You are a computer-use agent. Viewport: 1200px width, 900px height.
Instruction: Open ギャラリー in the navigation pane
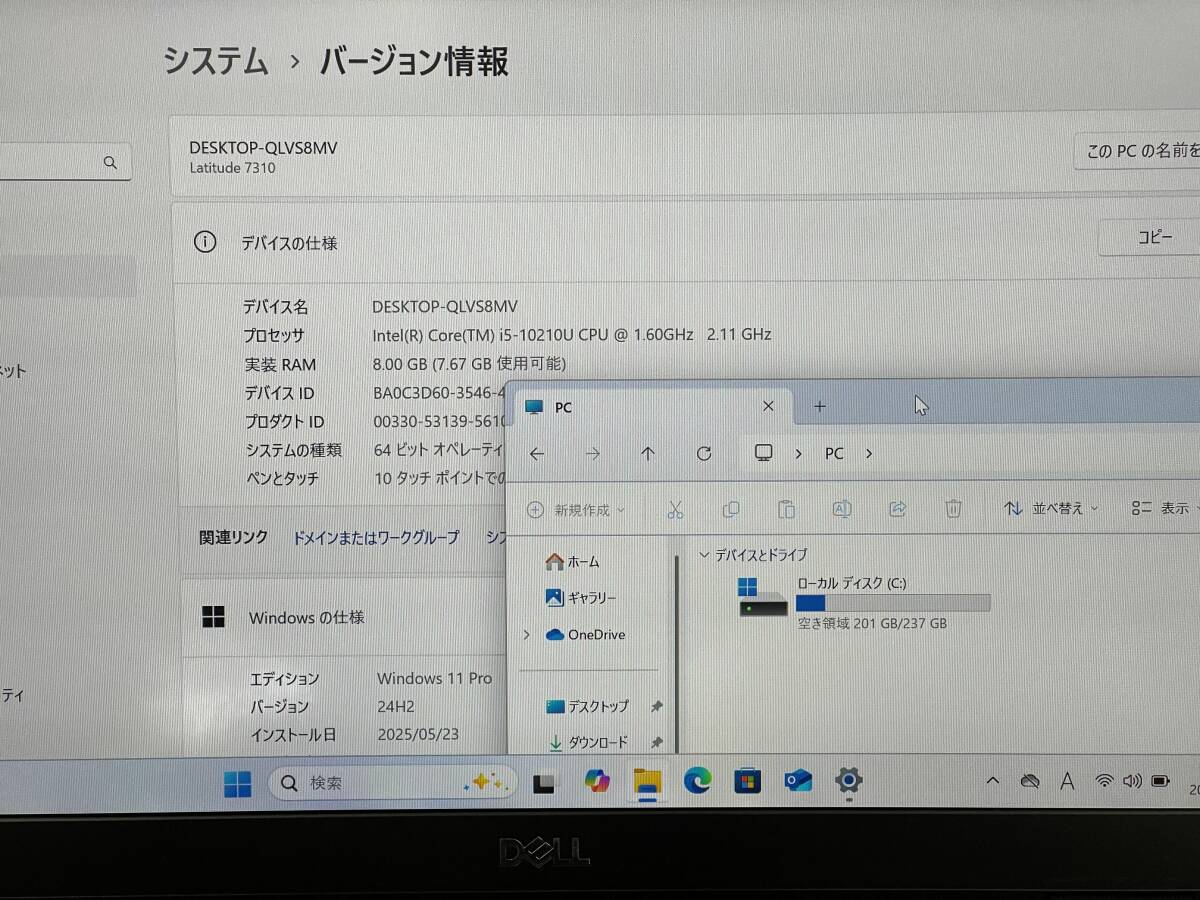[x=580, y=598]
